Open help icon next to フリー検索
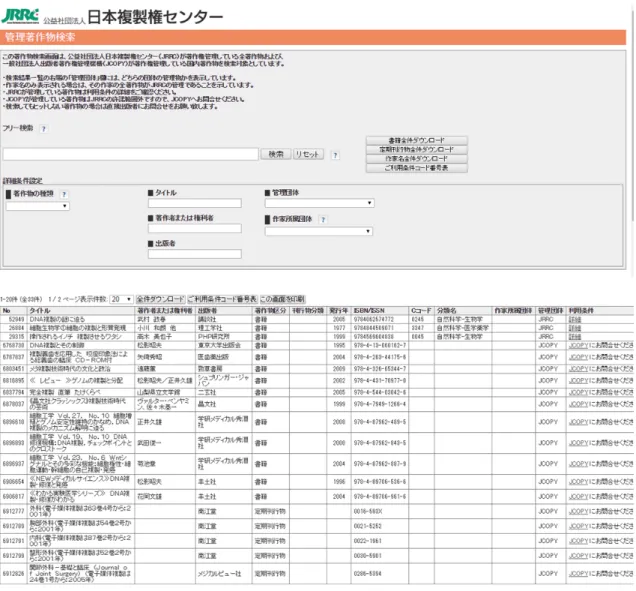Image resolution: width=636 pixels, height=591 pixels. tap(43, 129)
